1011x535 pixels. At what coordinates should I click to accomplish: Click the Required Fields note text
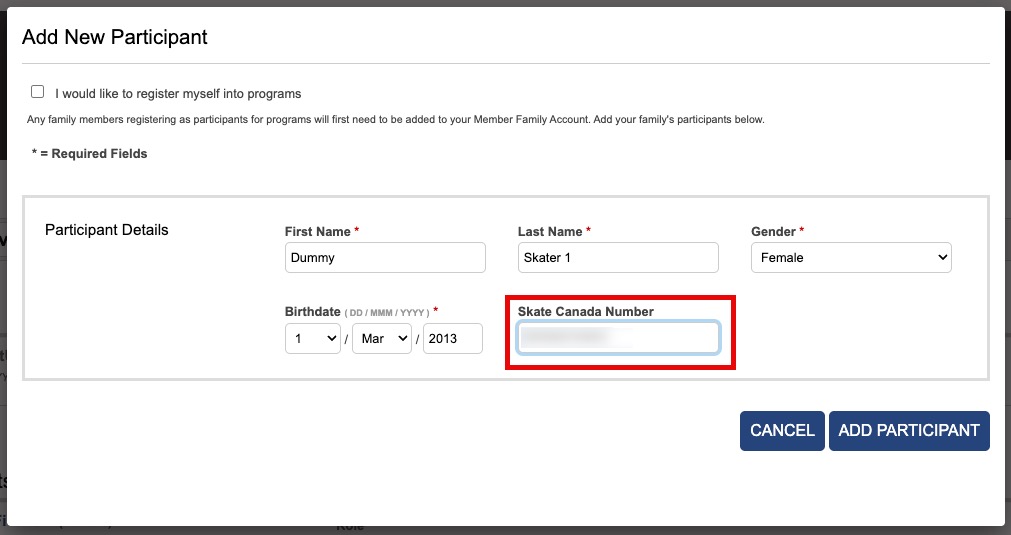pyautogui.click(x=90, y=153)
